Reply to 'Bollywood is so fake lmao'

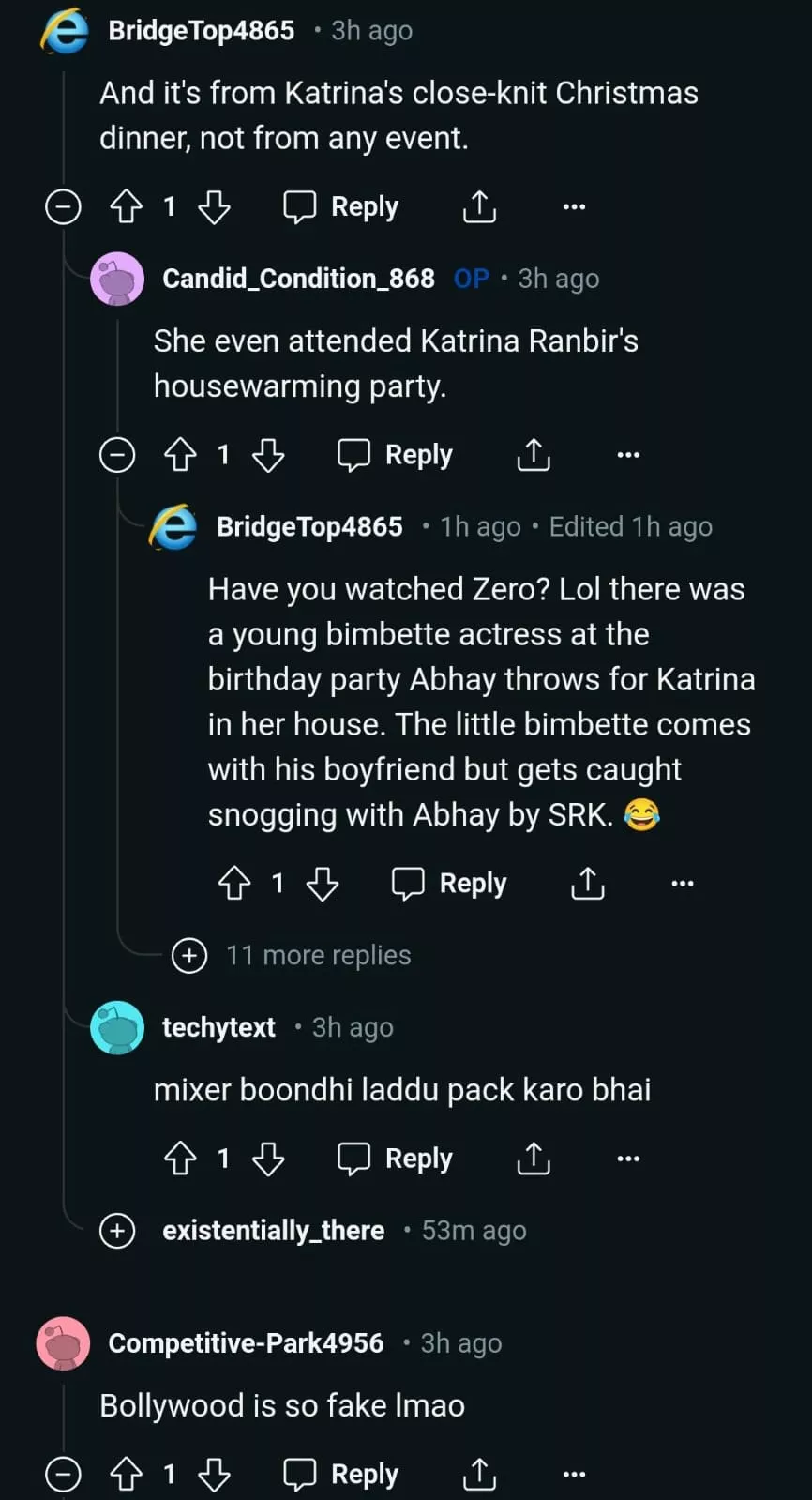(341, 1474)
